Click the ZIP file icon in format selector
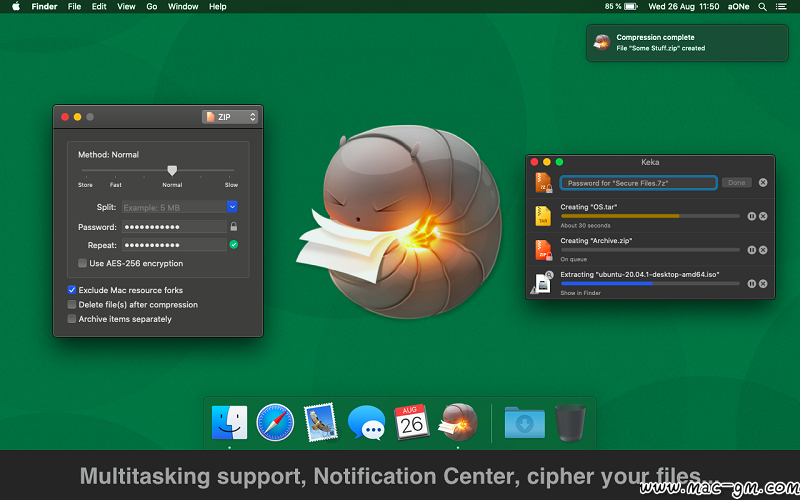 (210, 117)
